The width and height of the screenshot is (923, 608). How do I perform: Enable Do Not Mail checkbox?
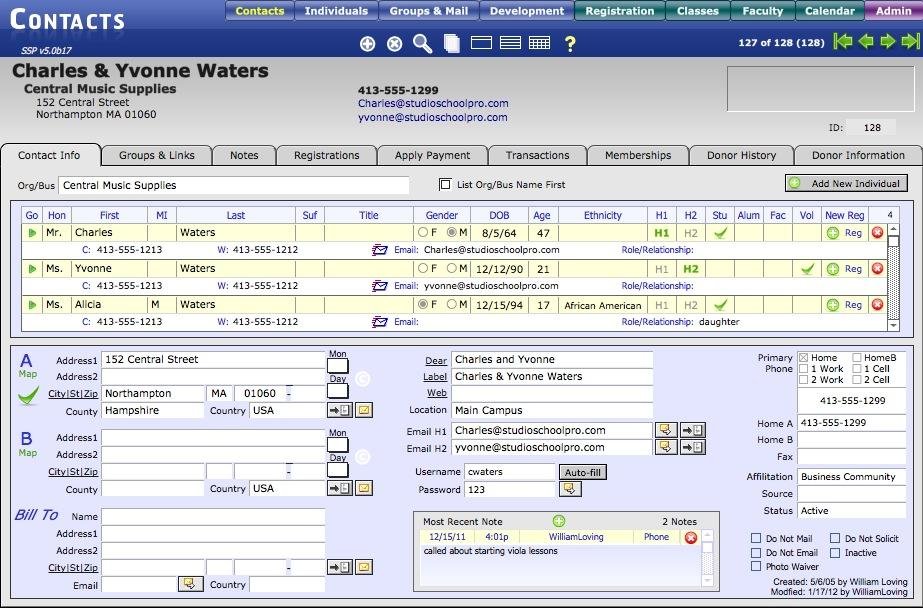coord(756,538)
